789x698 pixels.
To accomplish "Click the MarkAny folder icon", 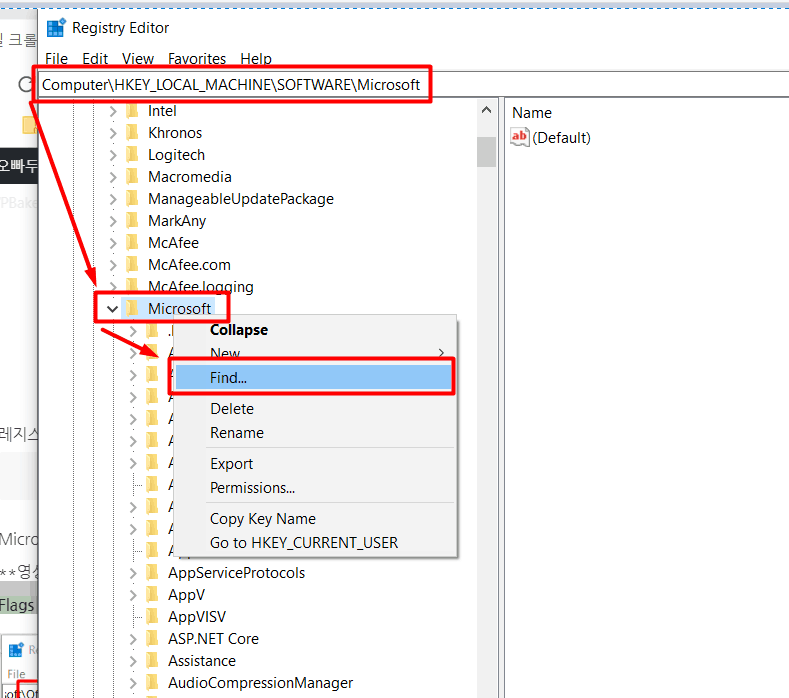I will [x=132, y=220].
